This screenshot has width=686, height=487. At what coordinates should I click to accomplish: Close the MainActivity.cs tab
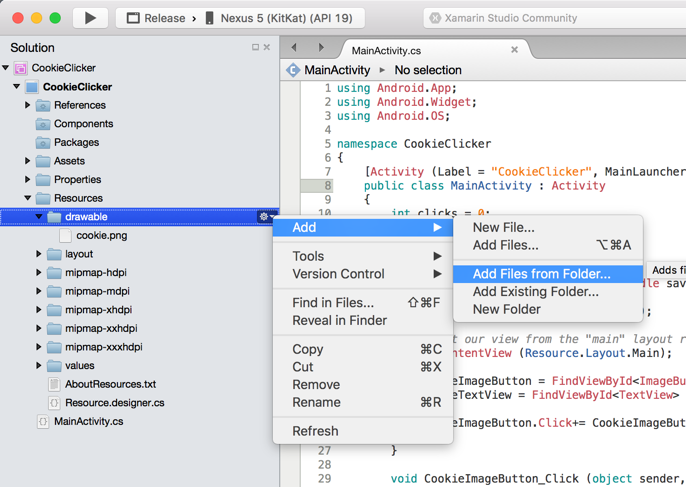tap(515, 49)
